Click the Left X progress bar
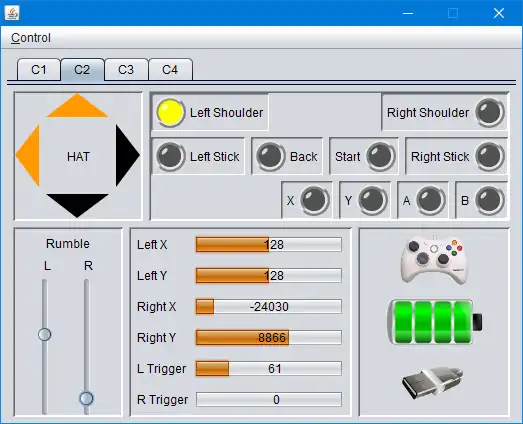Image resolution: width=523 pixels, height=424 pixels. [x=269, y=245]
